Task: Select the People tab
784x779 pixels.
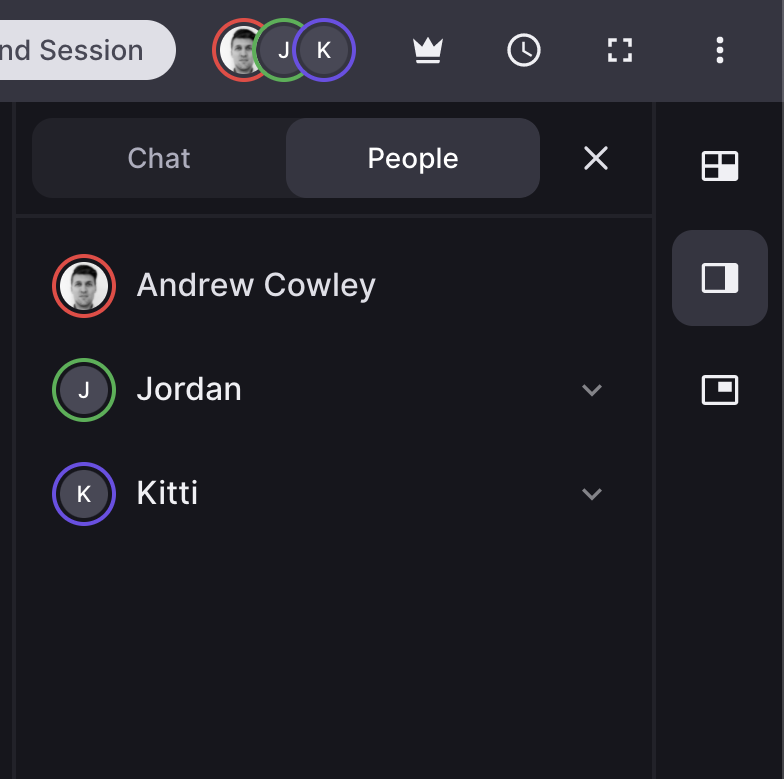Action: [413, 158]
